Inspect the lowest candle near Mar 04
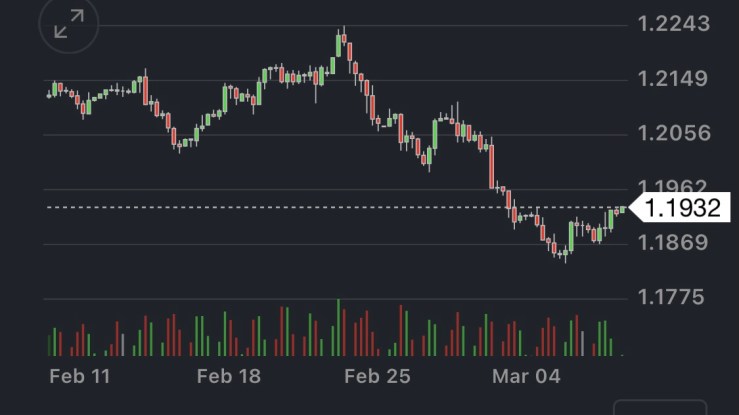This screenshot has height=415, width=739. (x=564, y=254)
